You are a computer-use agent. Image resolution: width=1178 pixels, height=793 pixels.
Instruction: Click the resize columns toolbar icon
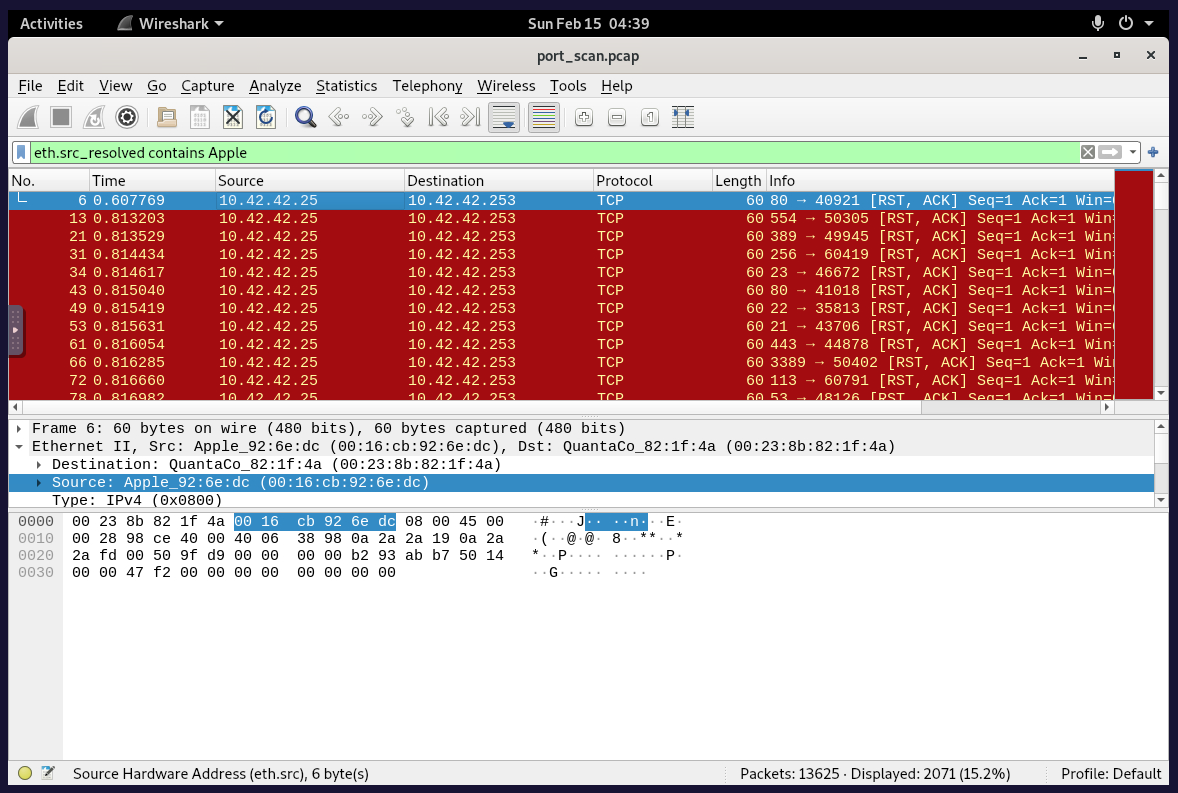(683, 118)
